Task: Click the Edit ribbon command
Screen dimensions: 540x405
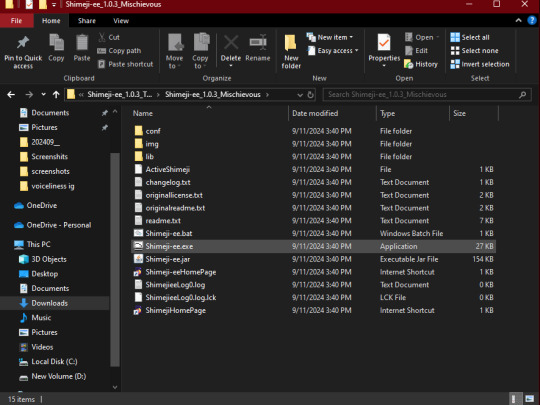Action: [416, 51]
